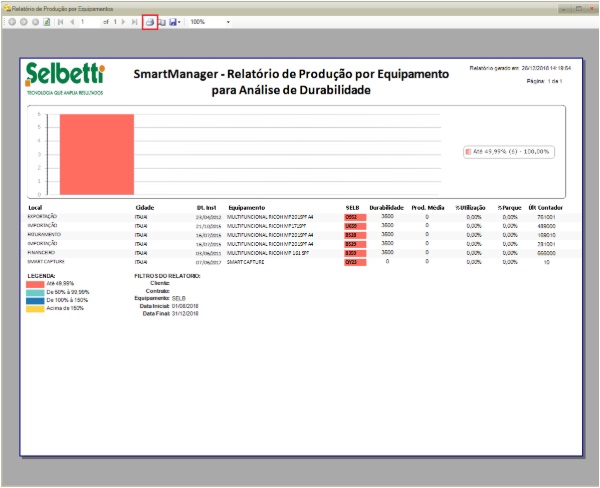Click the Equipamento filter value SELB
600x488 pixels.
[x=179, y=298]
